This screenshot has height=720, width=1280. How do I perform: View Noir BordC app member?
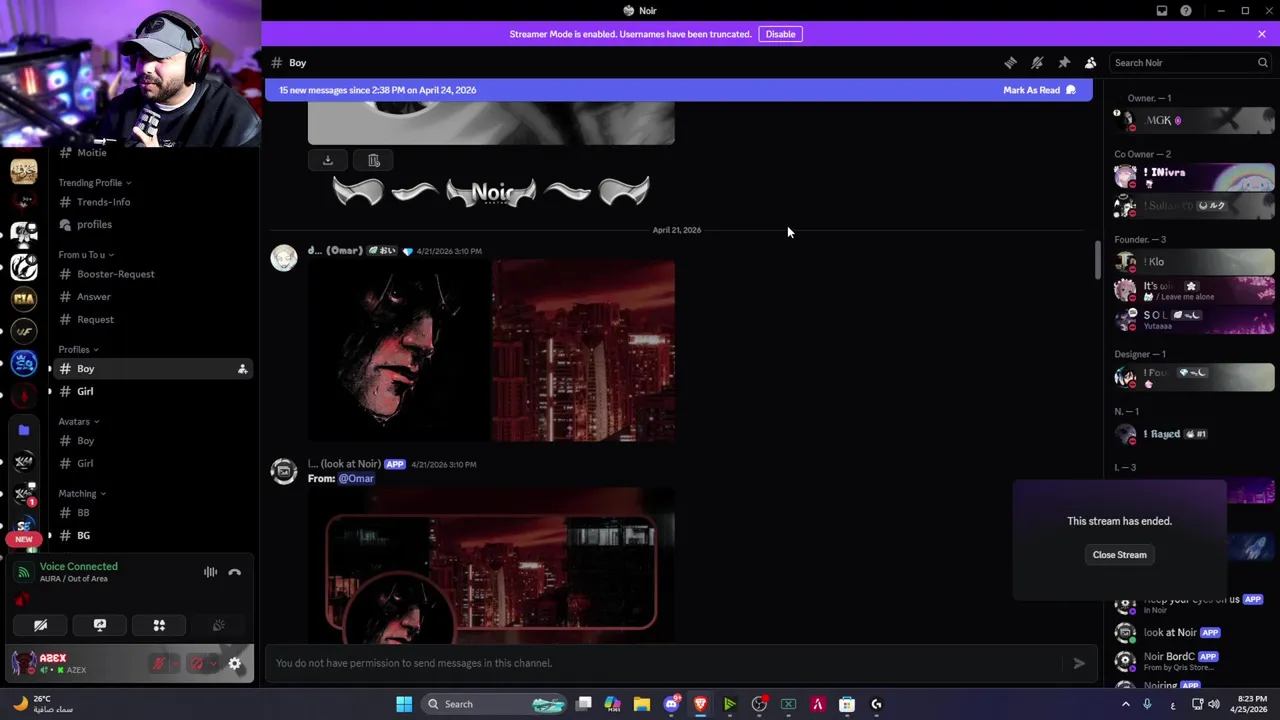[x=1194, y=661]
